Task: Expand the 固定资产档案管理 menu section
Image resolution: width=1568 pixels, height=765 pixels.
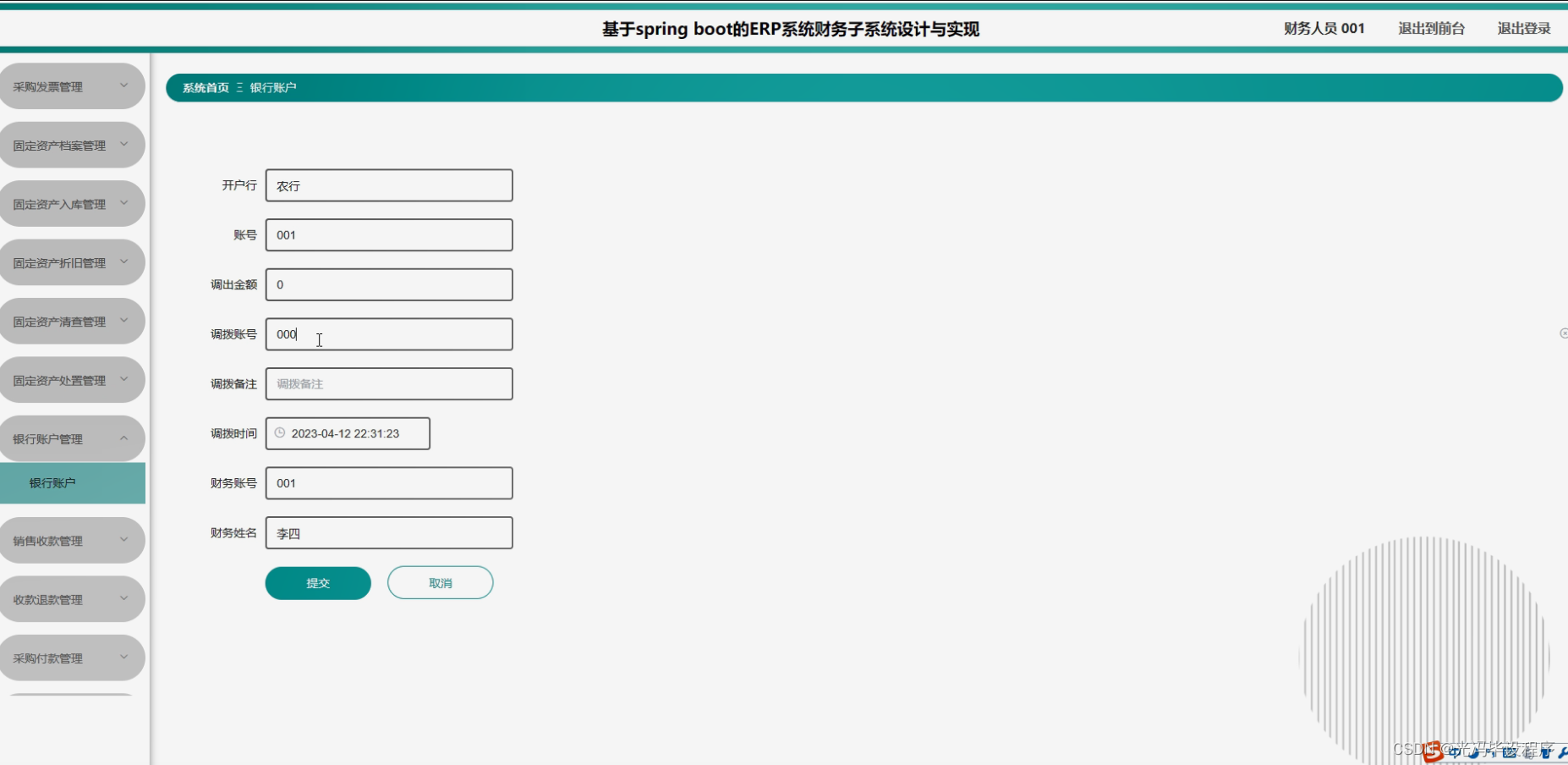Action: 72,144
